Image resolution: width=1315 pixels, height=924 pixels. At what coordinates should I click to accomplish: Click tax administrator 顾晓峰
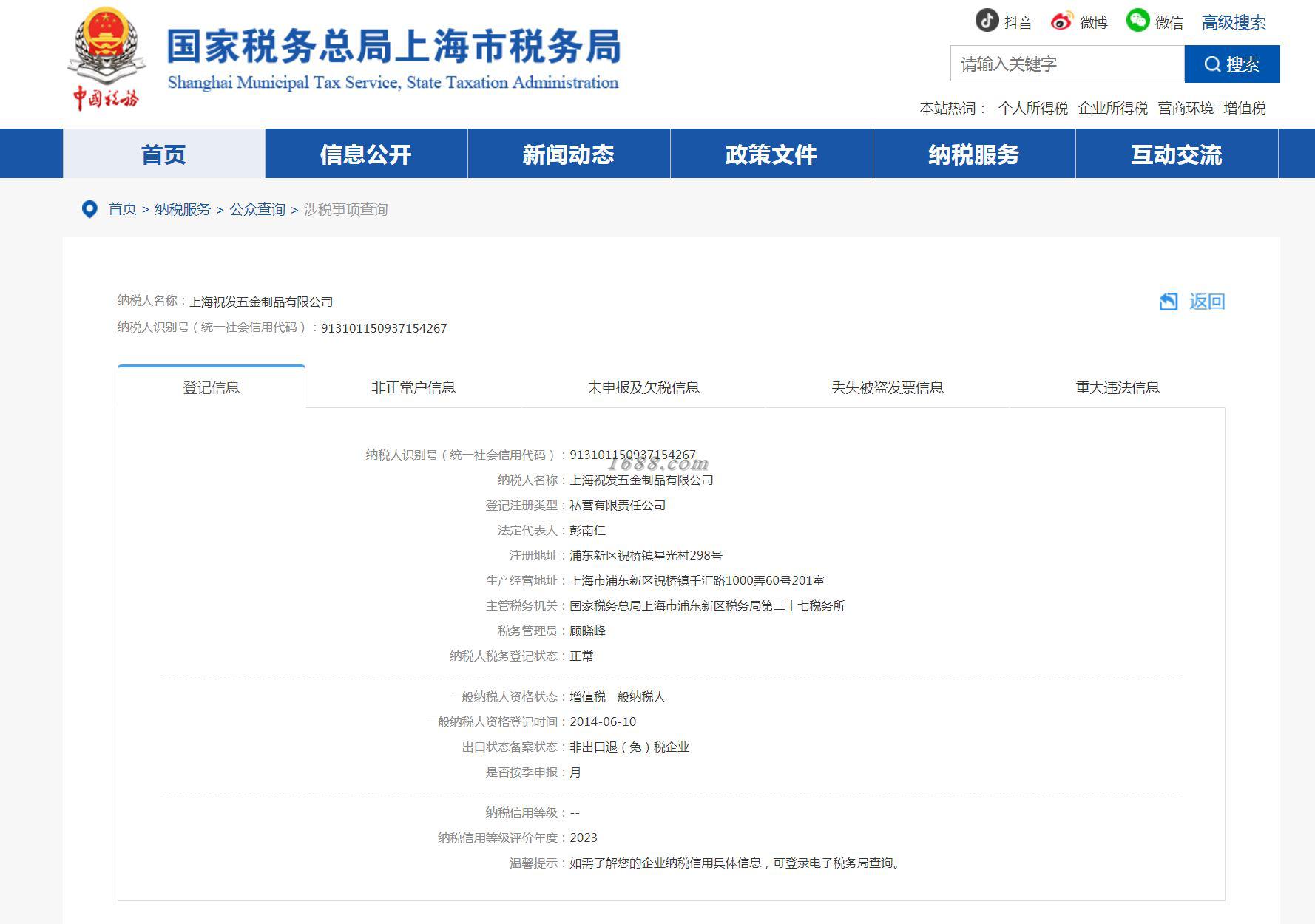(x=588, y=631)
